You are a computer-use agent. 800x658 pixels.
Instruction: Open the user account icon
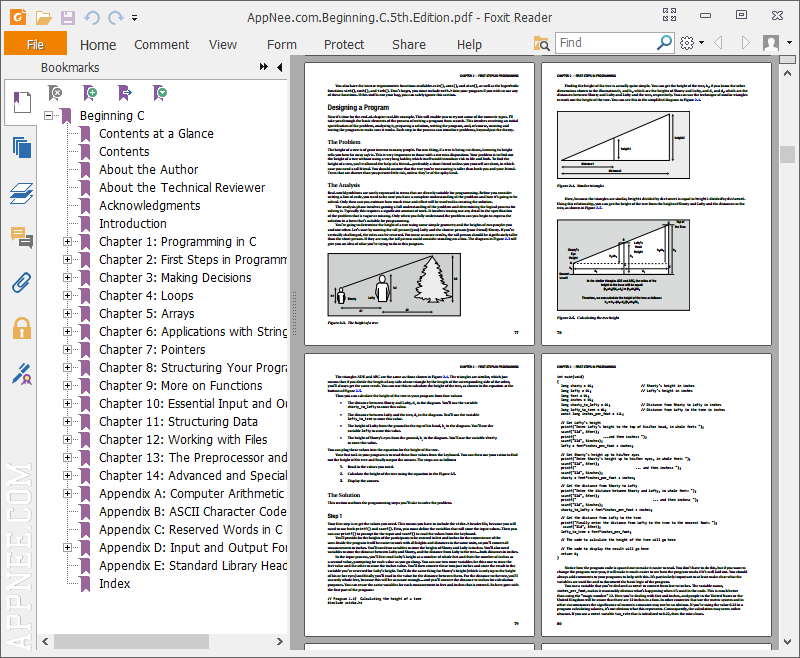pyautogui.click(x=771, y=43)
